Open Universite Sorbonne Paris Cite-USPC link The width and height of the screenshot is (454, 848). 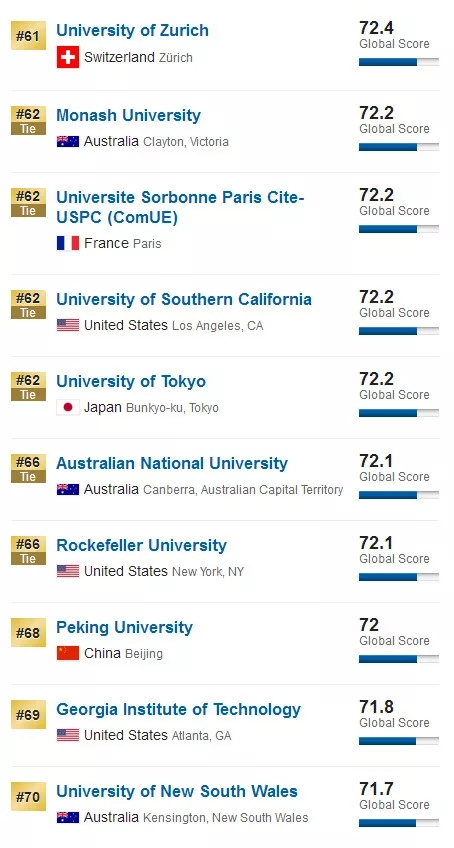click(x=181, y=207)
